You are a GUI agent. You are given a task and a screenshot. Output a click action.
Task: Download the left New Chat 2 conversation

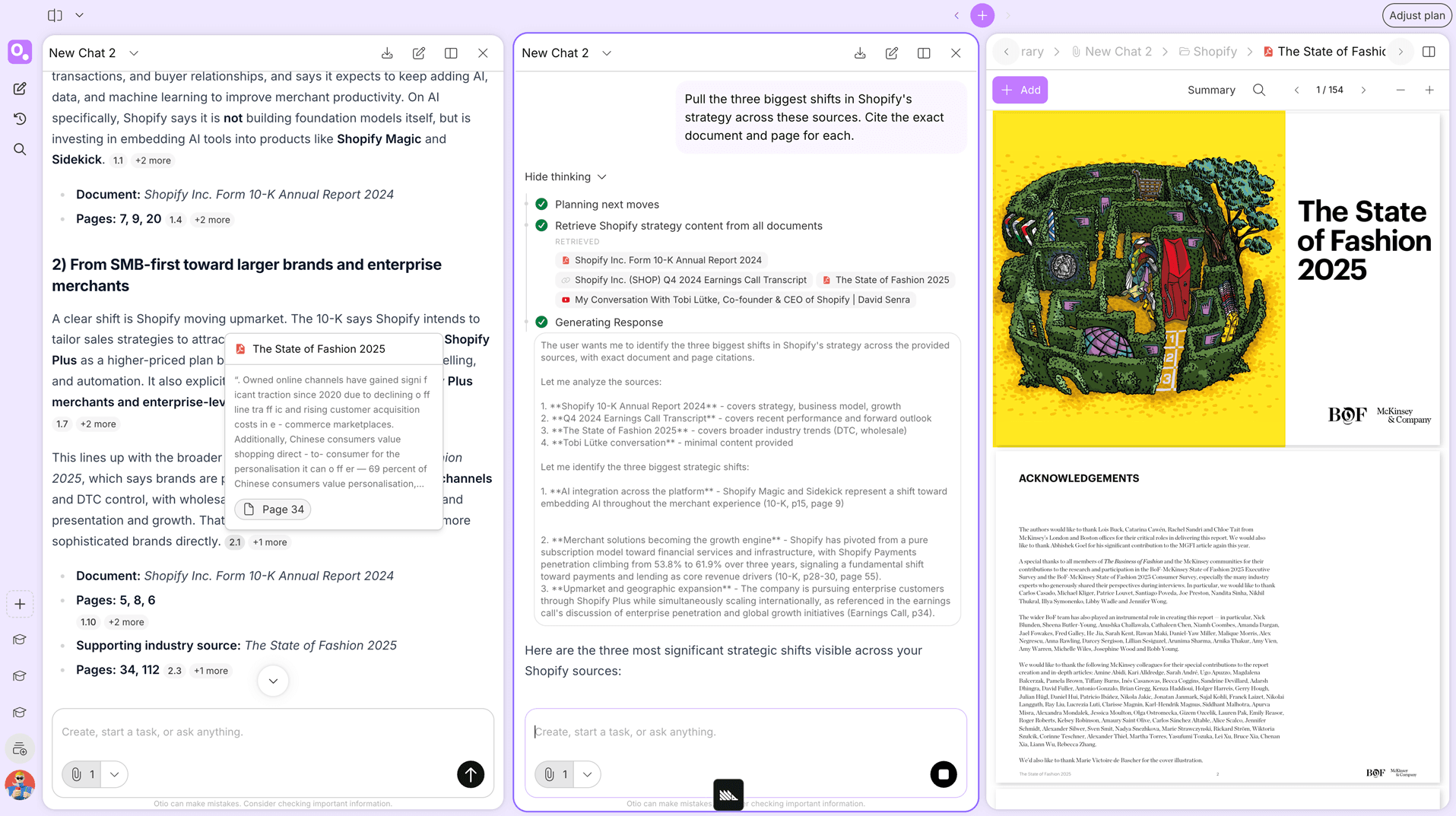[387, 53]
